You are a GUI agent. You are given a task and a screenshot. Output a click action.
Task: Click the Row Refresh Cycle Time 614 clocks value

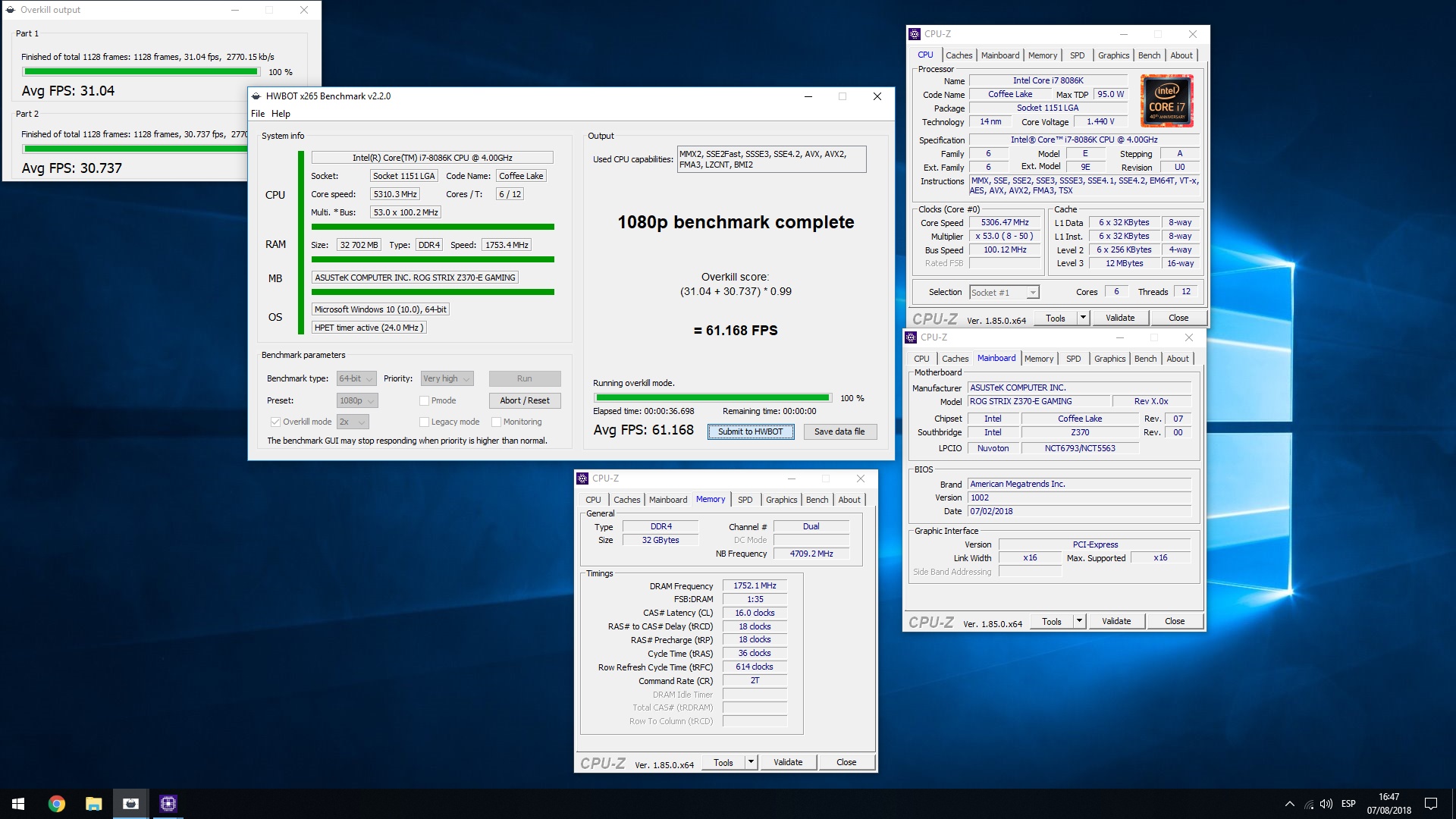point(755,667)
